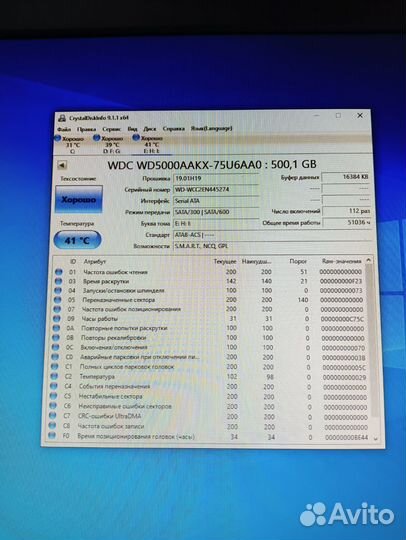Close the CrystalDiskInfo window
Image resolution: width=406 pixels, height=540 pixels.
tap(360, 115)
